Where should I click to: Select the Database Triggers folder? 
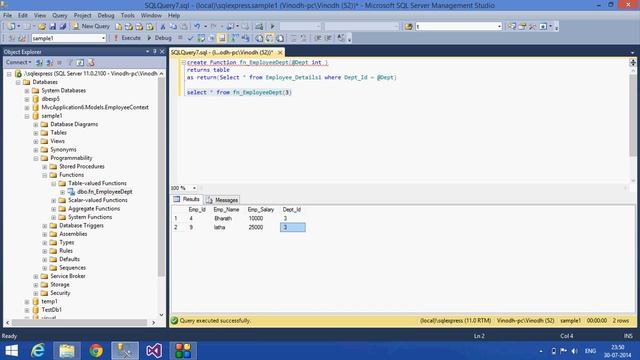coord(81,226)
